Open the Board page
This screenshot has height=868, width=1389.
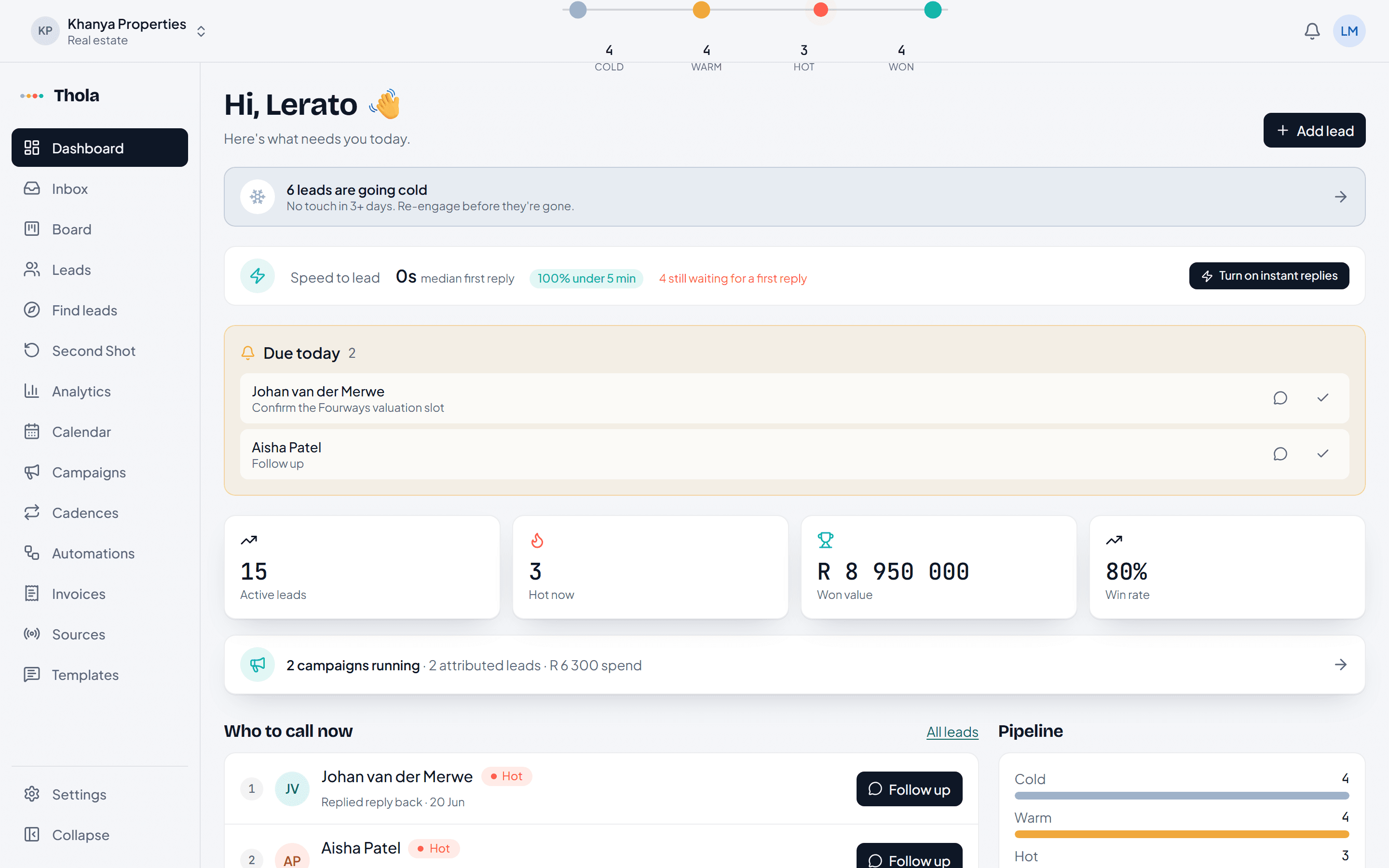pyautogui.click(x=100, y=229)
